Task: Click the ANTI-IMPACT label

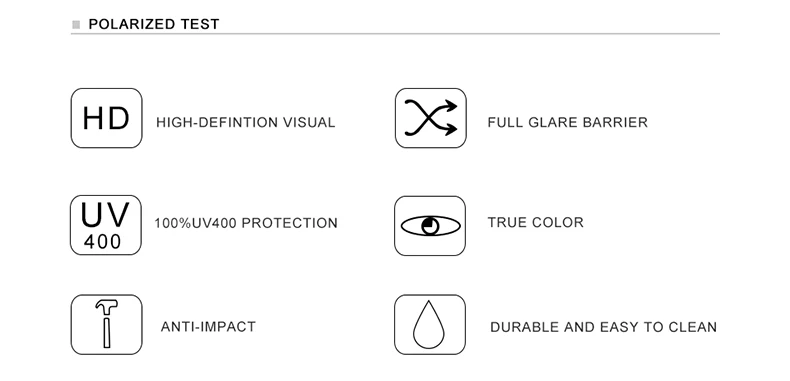Action: click(x=208, y=327)
